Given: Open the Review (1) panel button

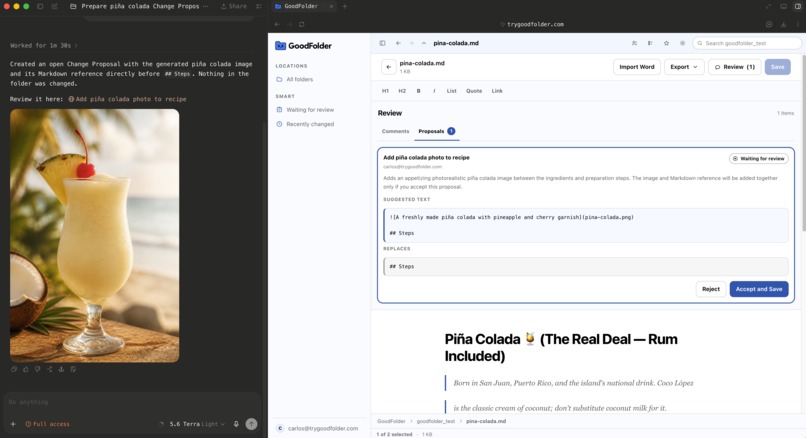Looking at the screenshot, I should [x=735, y=67].
